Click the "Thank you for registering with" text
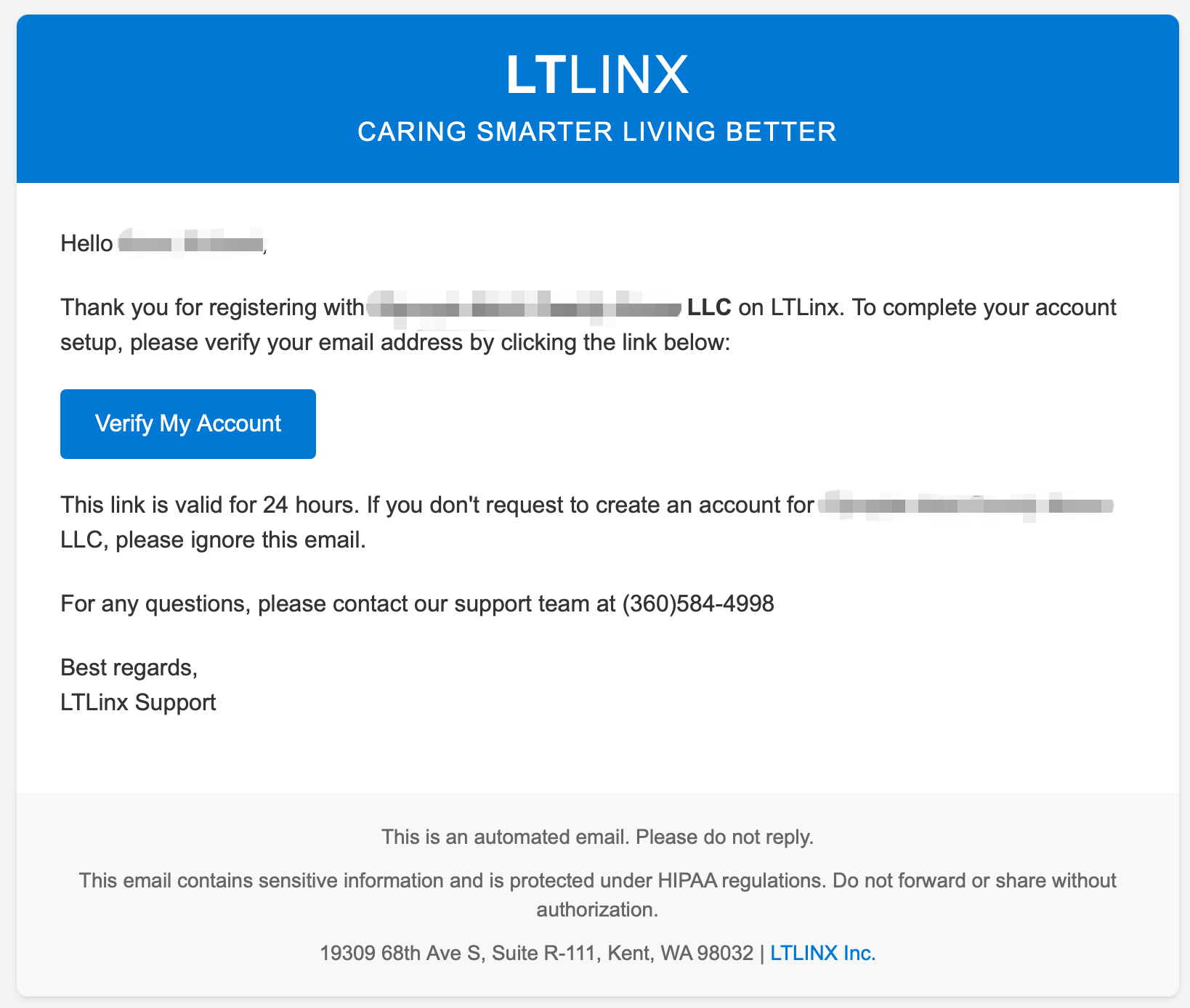This screenshot has height=1008, width=1190. tap(211, 308)
